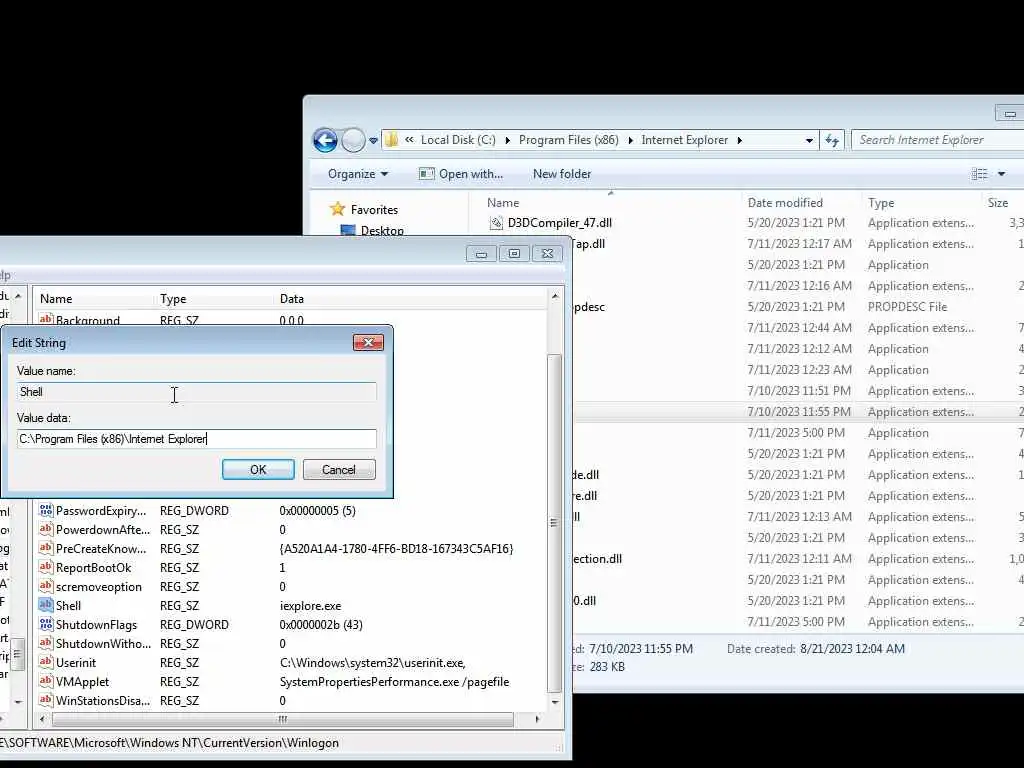
Task: Click the Shell value string icon
Action: point(46,605)
